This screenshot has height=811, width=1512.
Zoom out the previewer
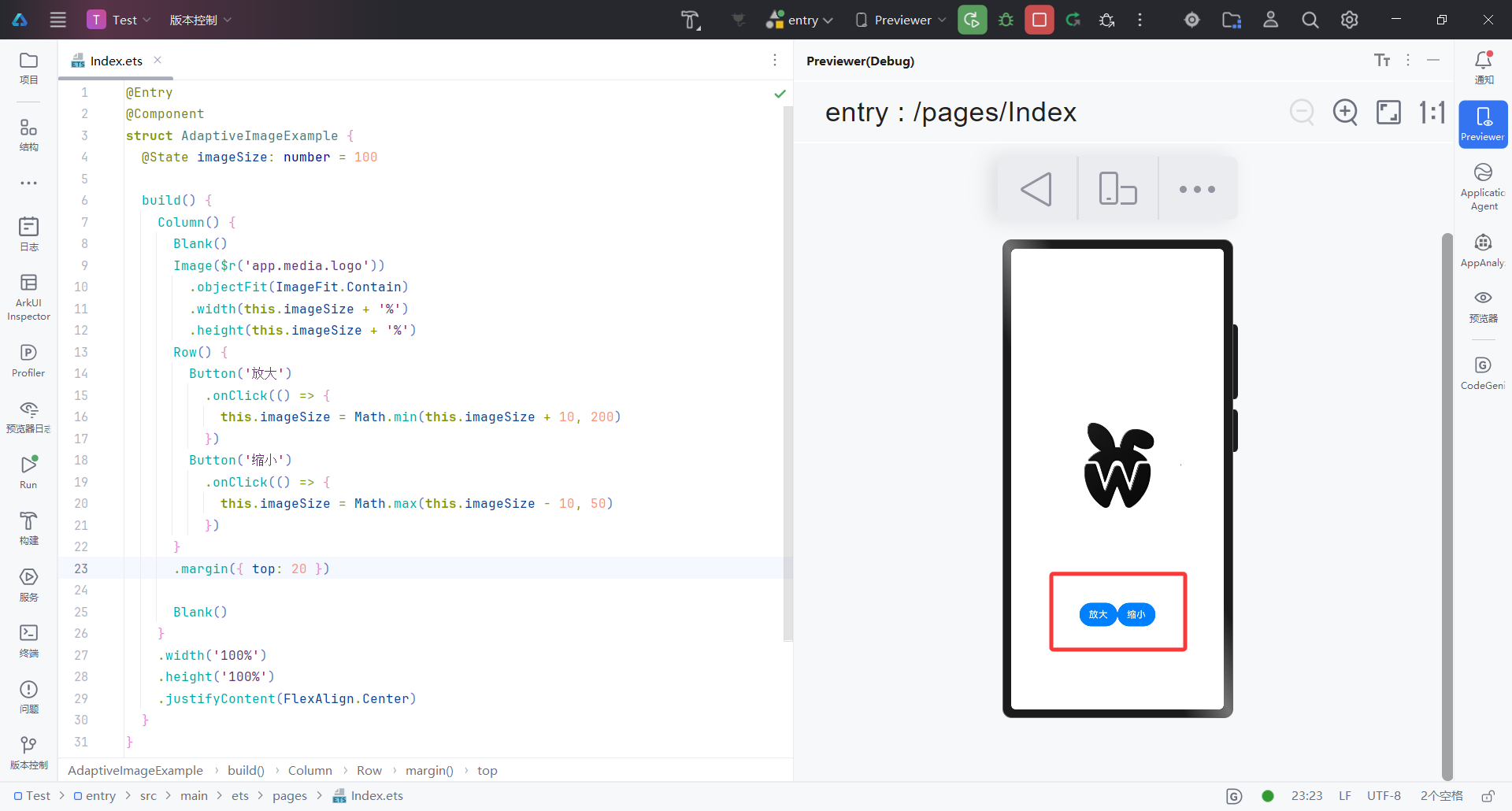[1302, 112]
